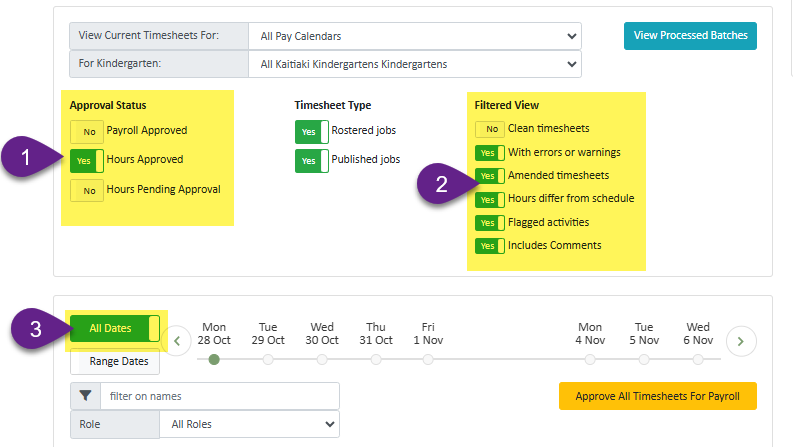The height and width of the screenshot is (447, 793).
Task: Switch to the Range Dates option
Action: click(x=118, y=361)
